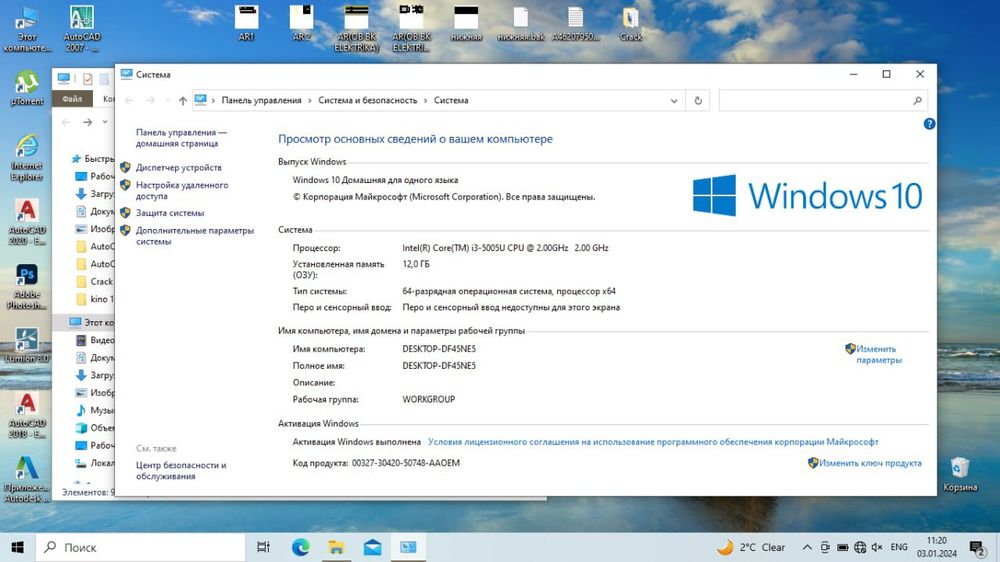Screen dimensions: 1000x562
Task: Click forward arrow in System window
Action: [x=151, y=100]
